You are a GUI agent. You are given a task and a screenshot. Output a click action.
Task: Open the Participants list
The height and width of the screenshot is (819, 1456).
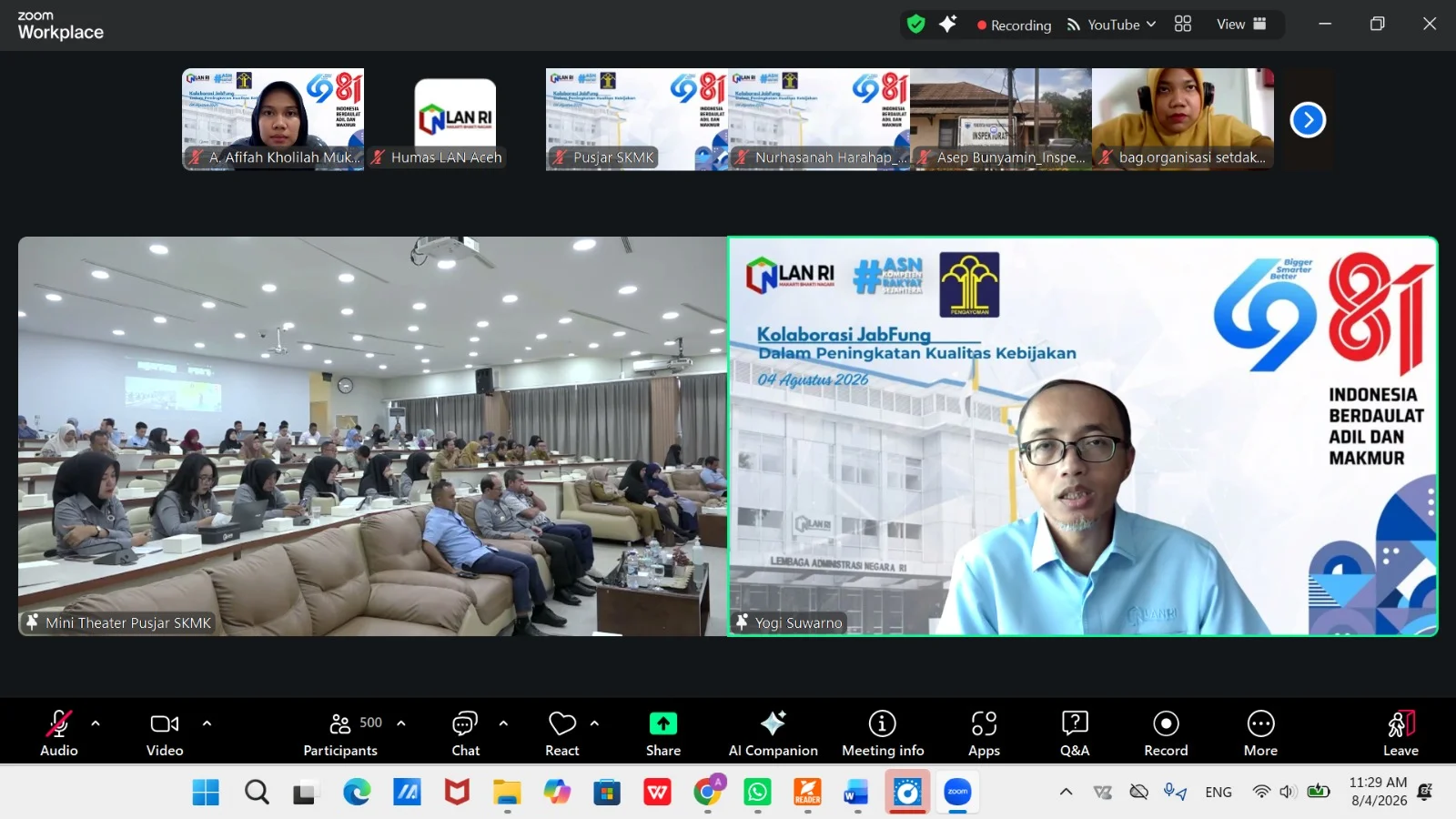342,733
